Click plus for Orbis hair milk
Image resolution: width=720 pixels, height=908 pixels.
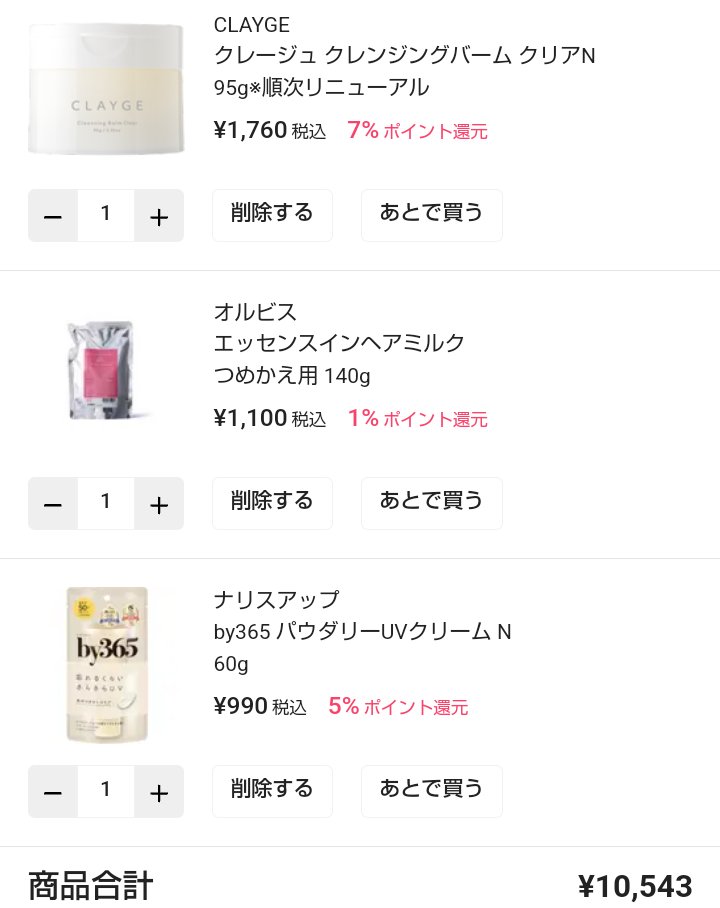point(159,504)
